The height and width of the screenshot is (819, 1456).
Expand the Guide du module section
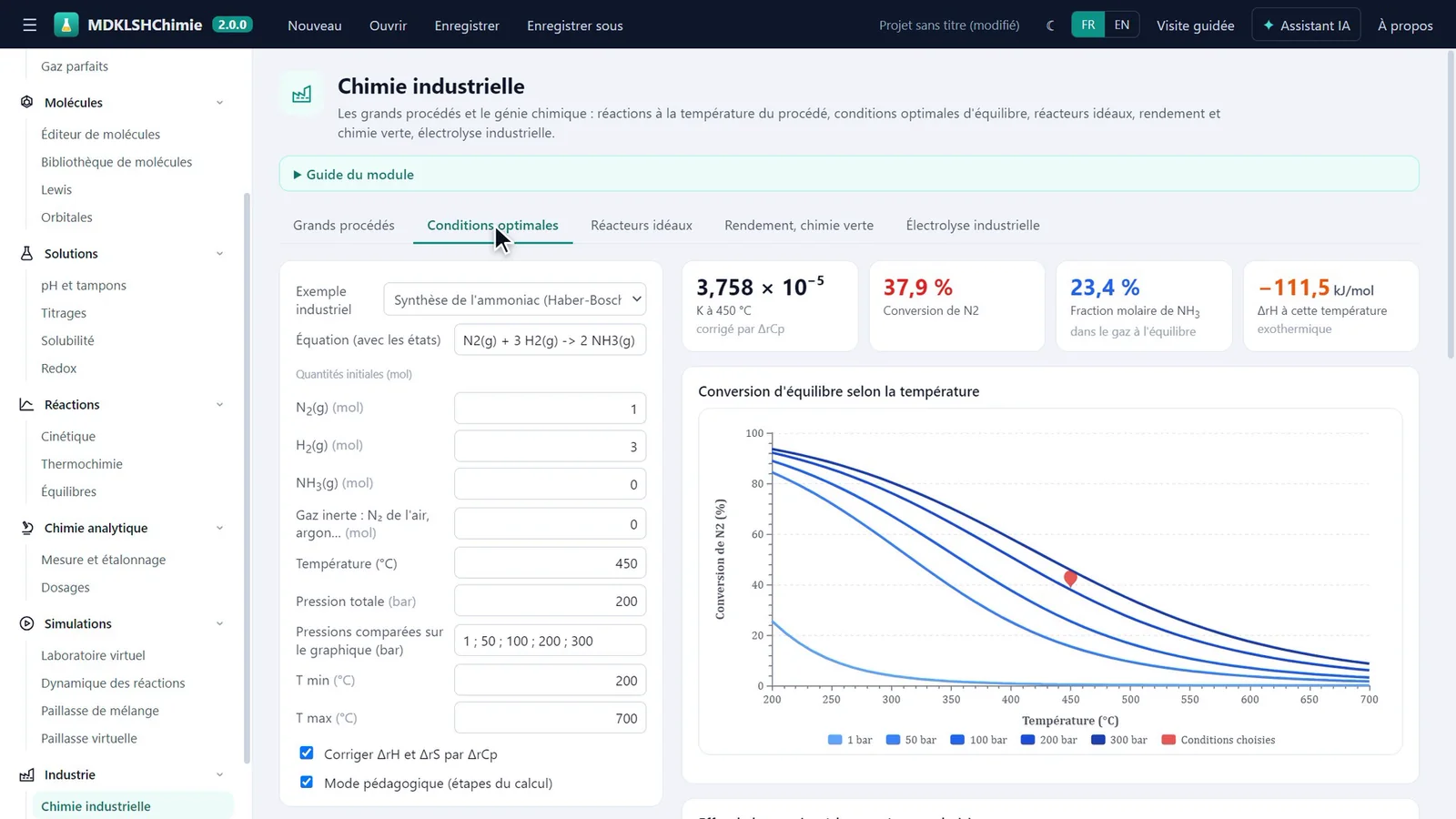[x=849, y=174]
